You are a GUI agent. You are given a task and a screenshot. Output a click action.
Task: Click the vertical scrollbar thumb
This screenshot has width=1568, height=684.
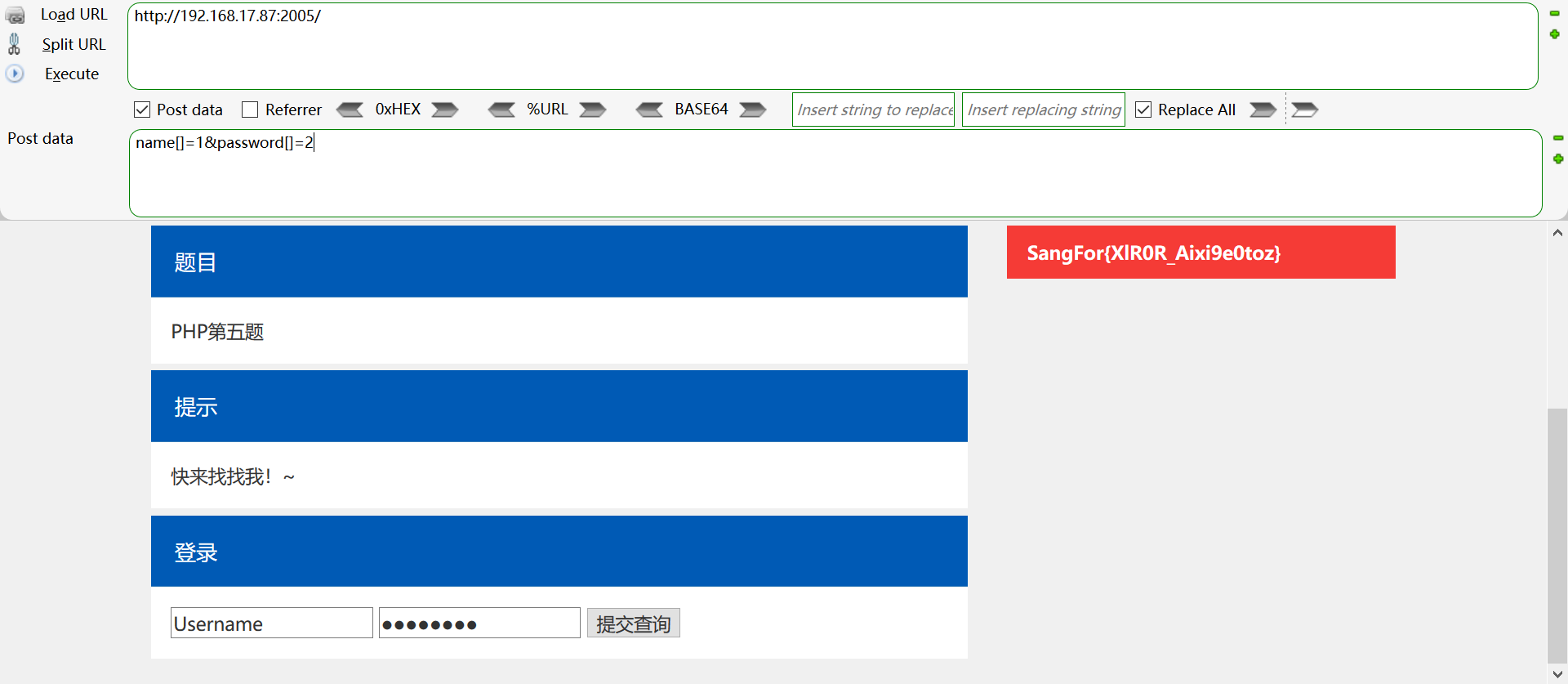click(1557, 535)
